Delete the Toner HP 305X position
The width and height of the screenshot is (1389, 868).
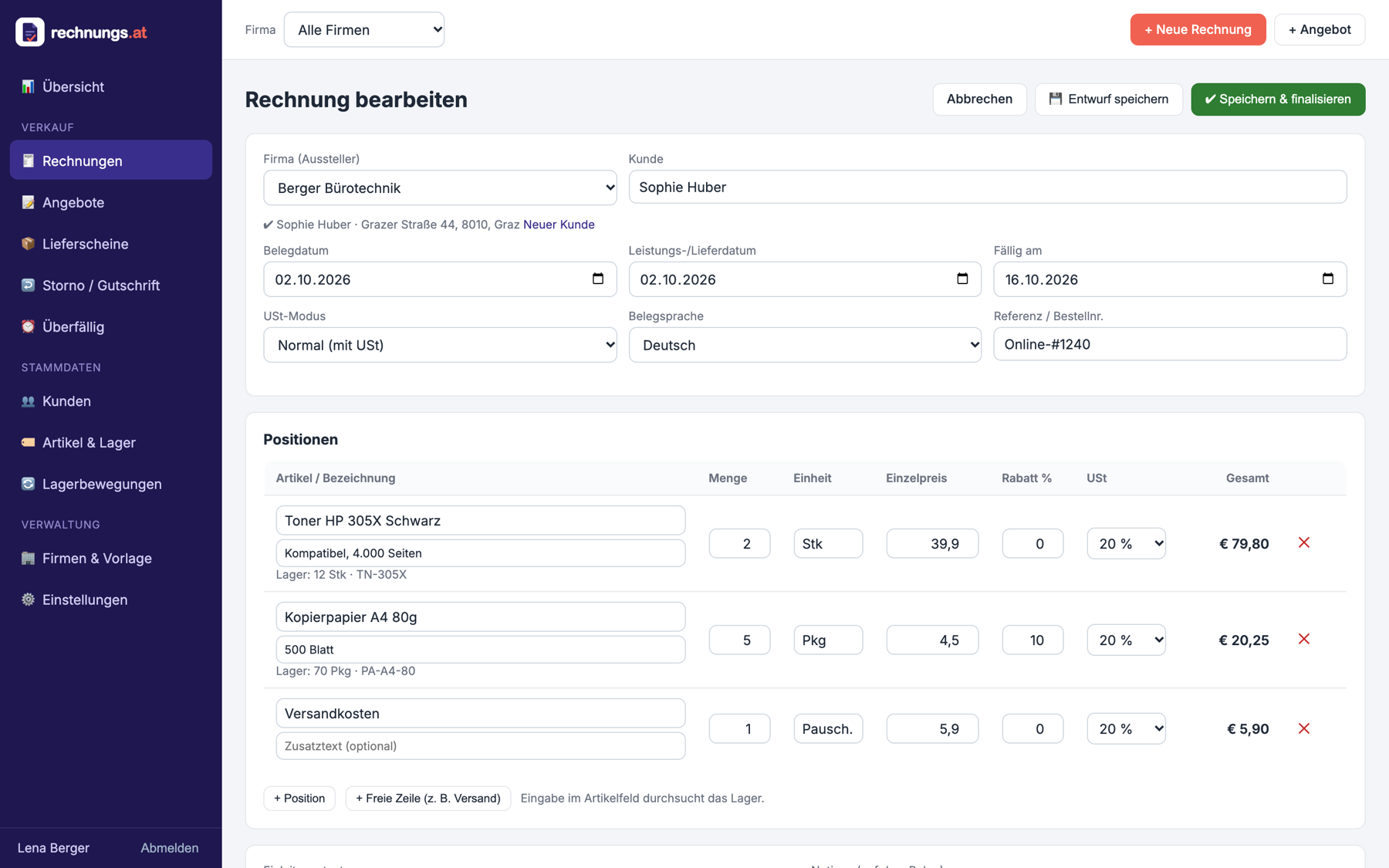(1304, 543)
